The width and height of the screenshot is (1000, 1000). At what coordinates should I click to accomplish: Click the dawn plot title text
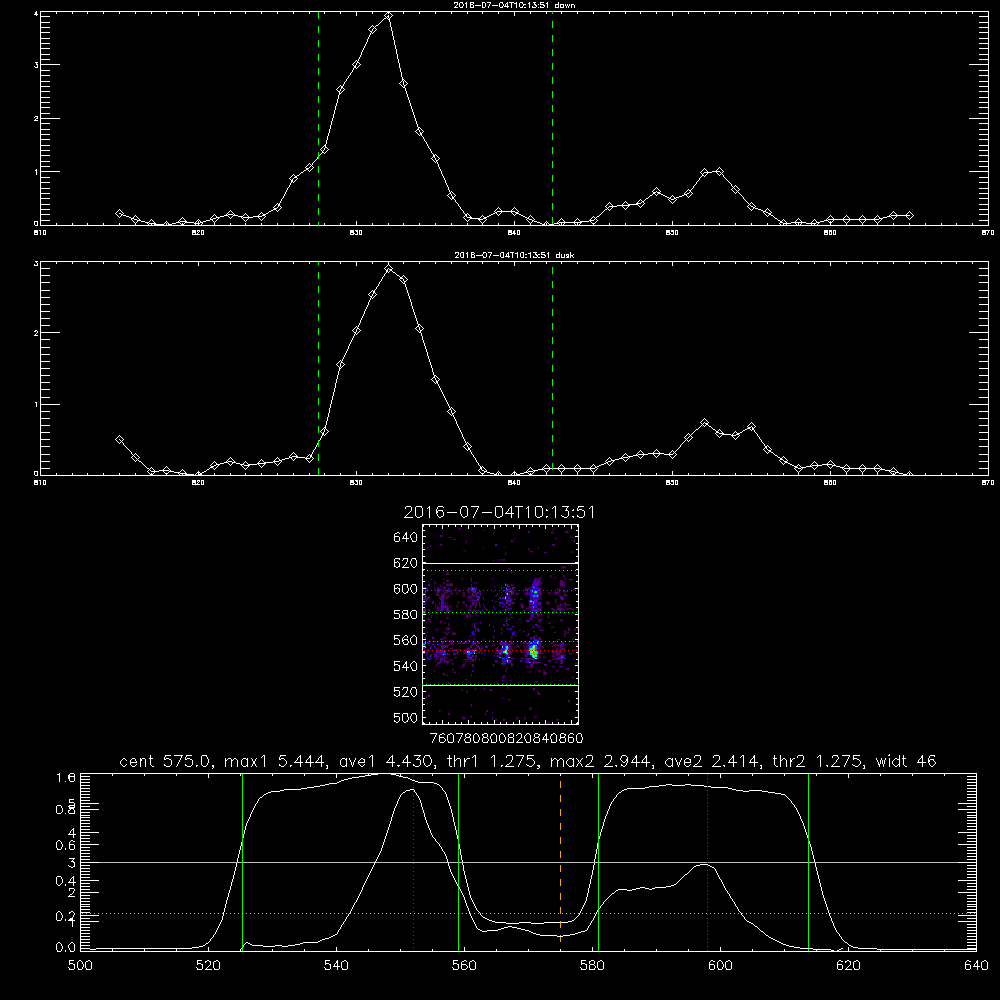[514, 5]
